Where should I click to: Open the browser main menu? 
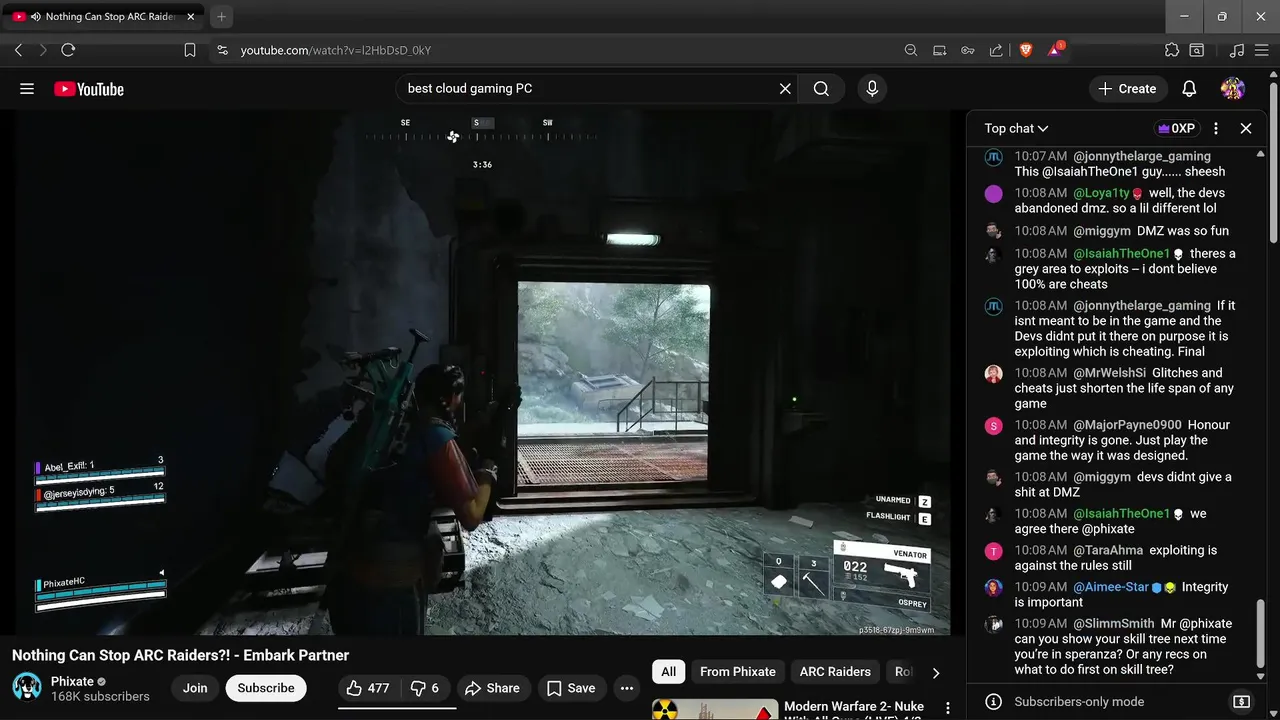pos(1262,50)
